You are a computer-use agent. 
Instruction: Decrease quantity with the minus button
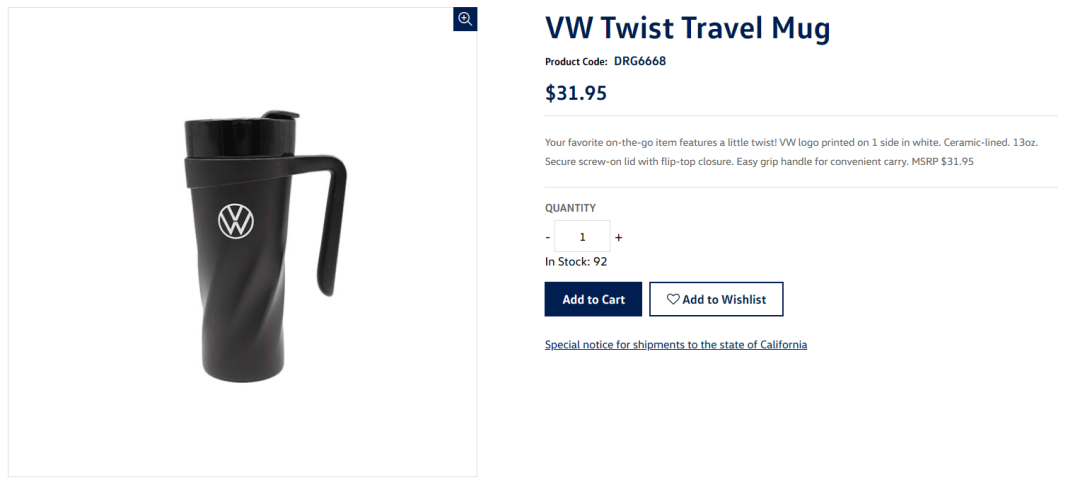(548, 237)
